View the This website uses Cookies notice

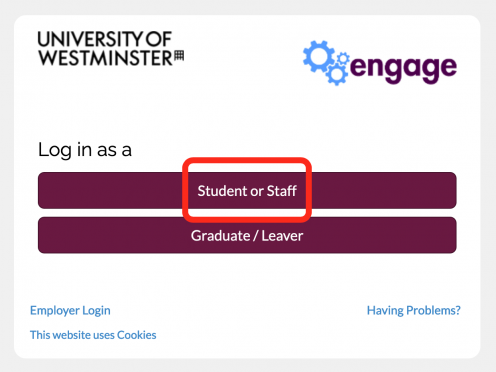click(93, 335)
